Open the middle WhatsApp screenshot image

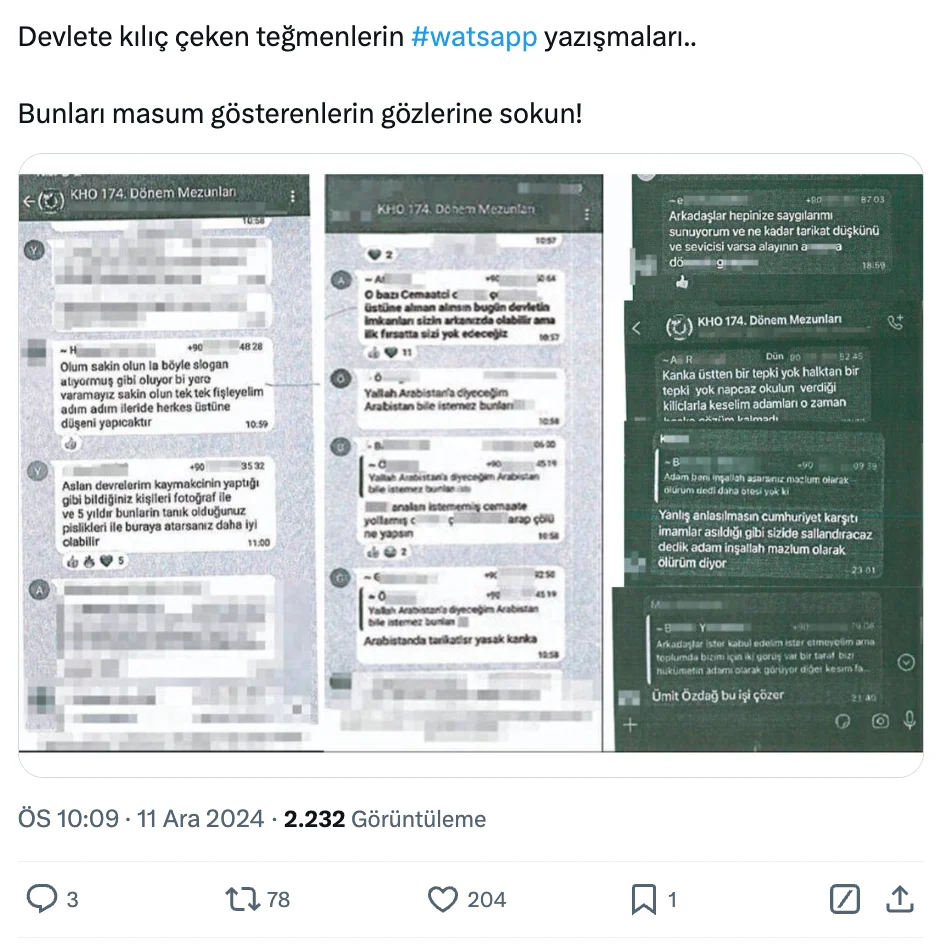point(463,463)
